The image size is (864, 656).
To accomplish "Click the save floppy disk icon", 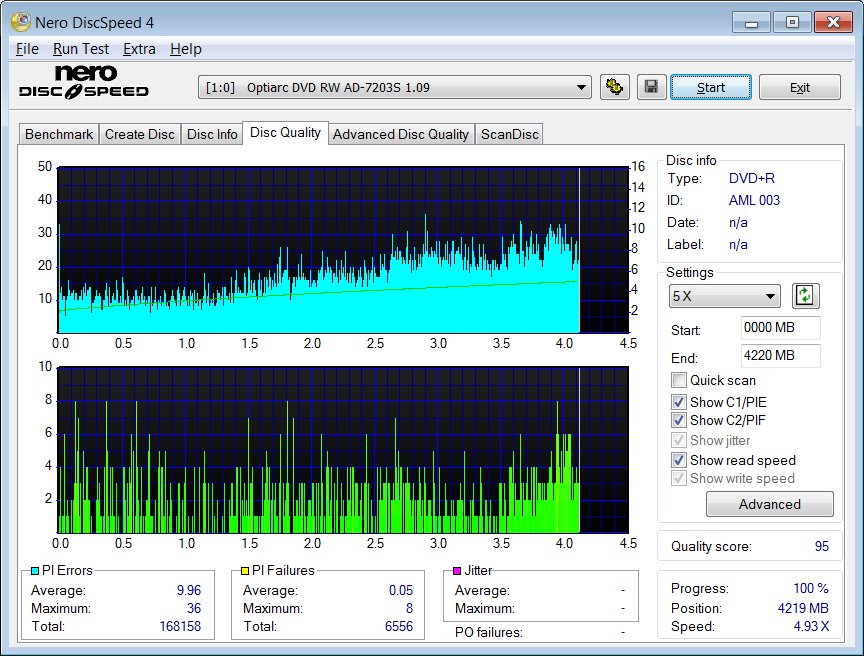I will coord(651,87).
